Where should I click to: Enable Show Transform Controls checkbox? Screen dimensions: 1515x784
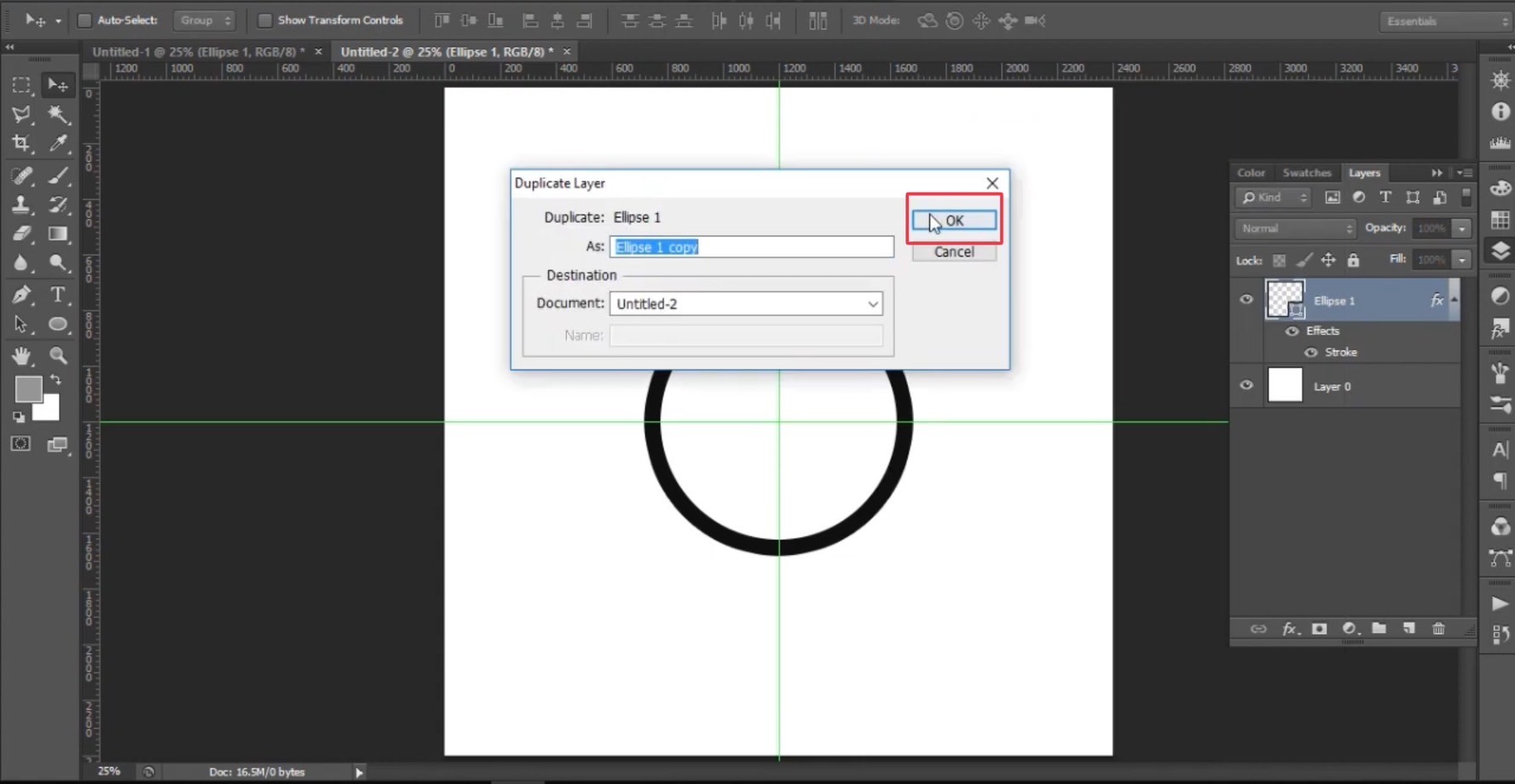coord(264,20)
